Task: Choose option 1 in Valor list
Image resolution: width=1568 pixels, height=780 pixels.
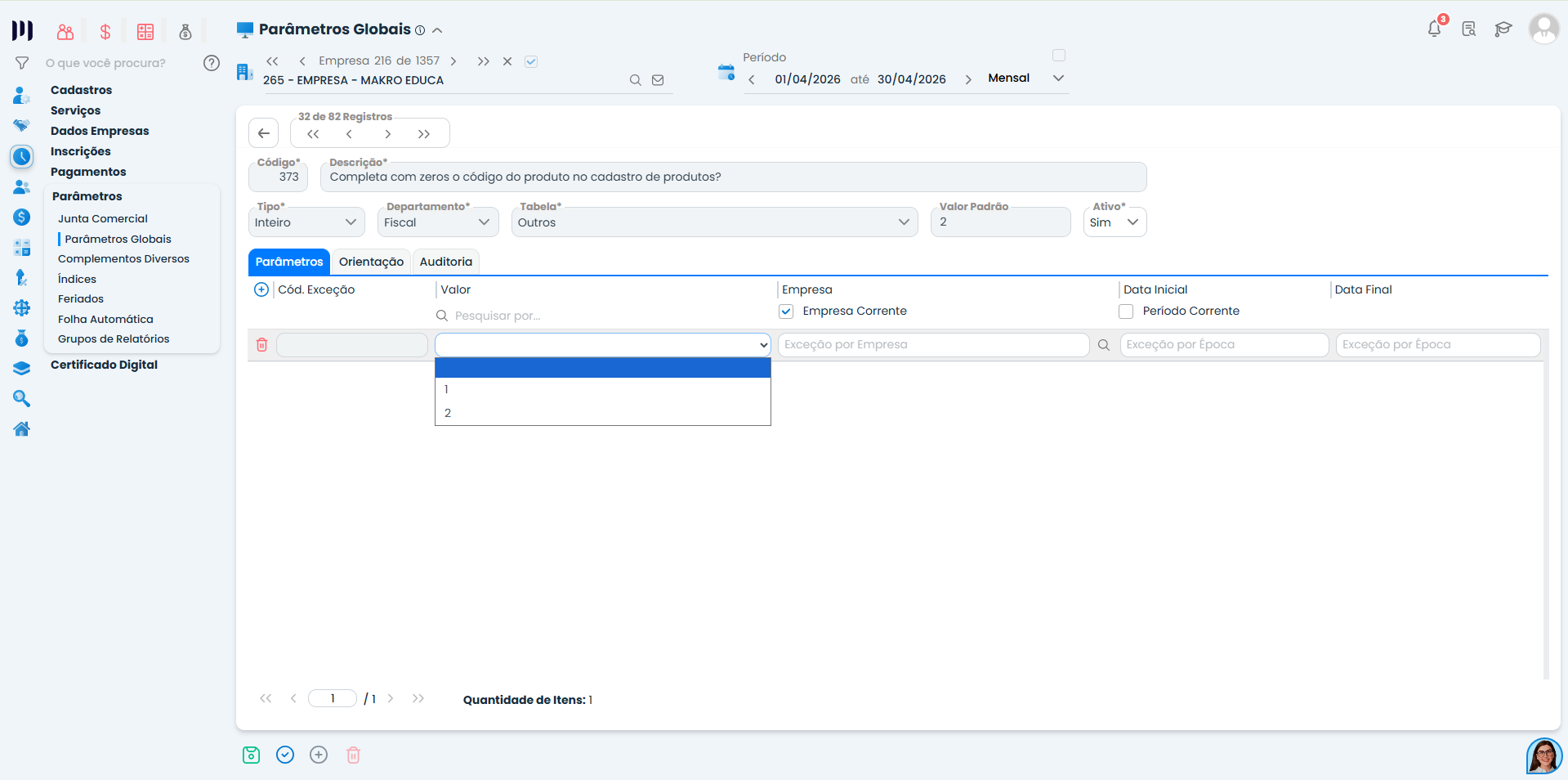Action: (x=603, y=389)
